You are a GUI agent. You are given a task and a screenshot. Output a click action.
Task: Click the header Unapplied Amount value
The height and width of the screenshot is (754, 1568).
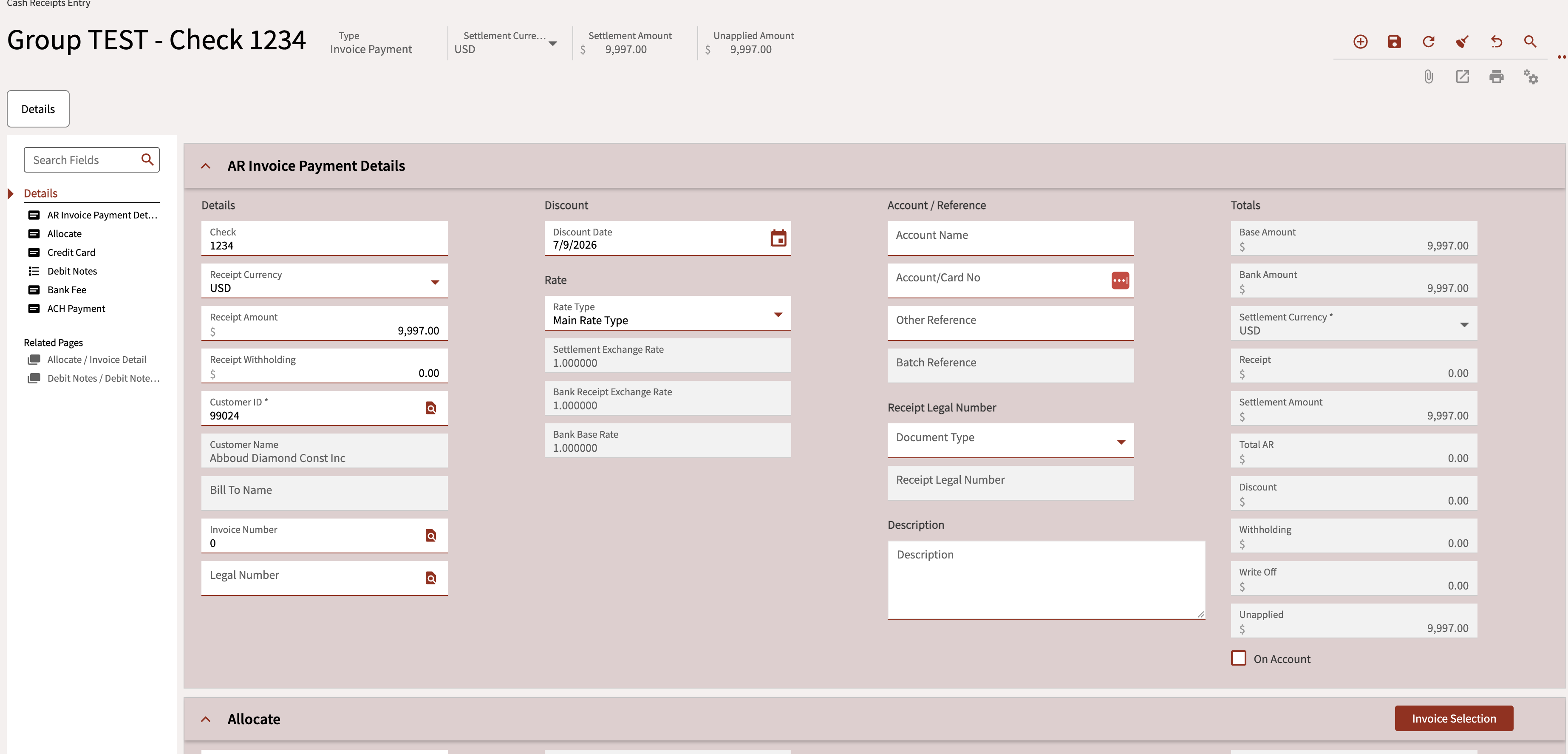pyautogui.click(x=750, y=49)
